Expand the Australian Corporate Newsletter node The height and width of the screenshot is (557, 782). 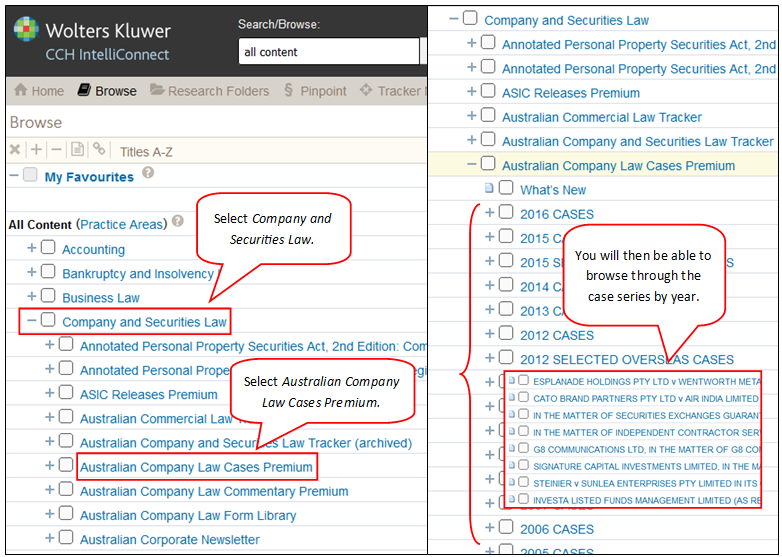point(49,538)
